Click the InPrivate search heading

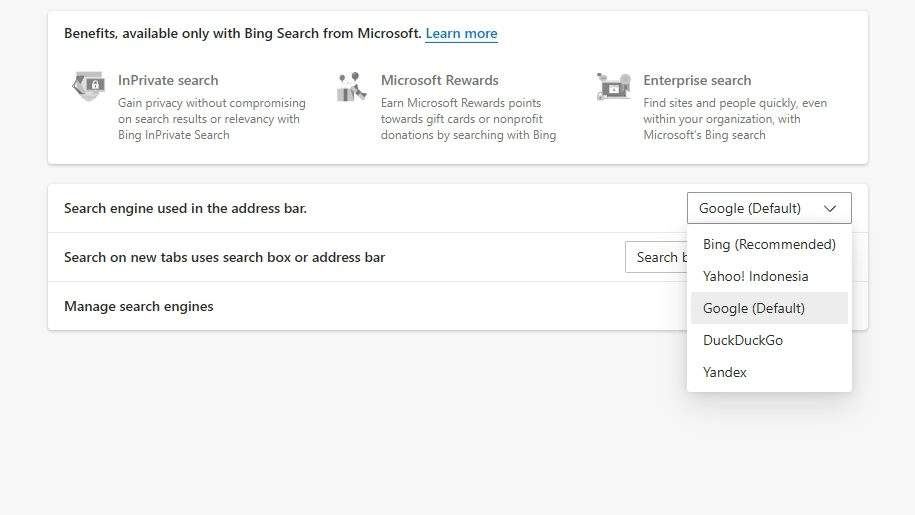168,80
